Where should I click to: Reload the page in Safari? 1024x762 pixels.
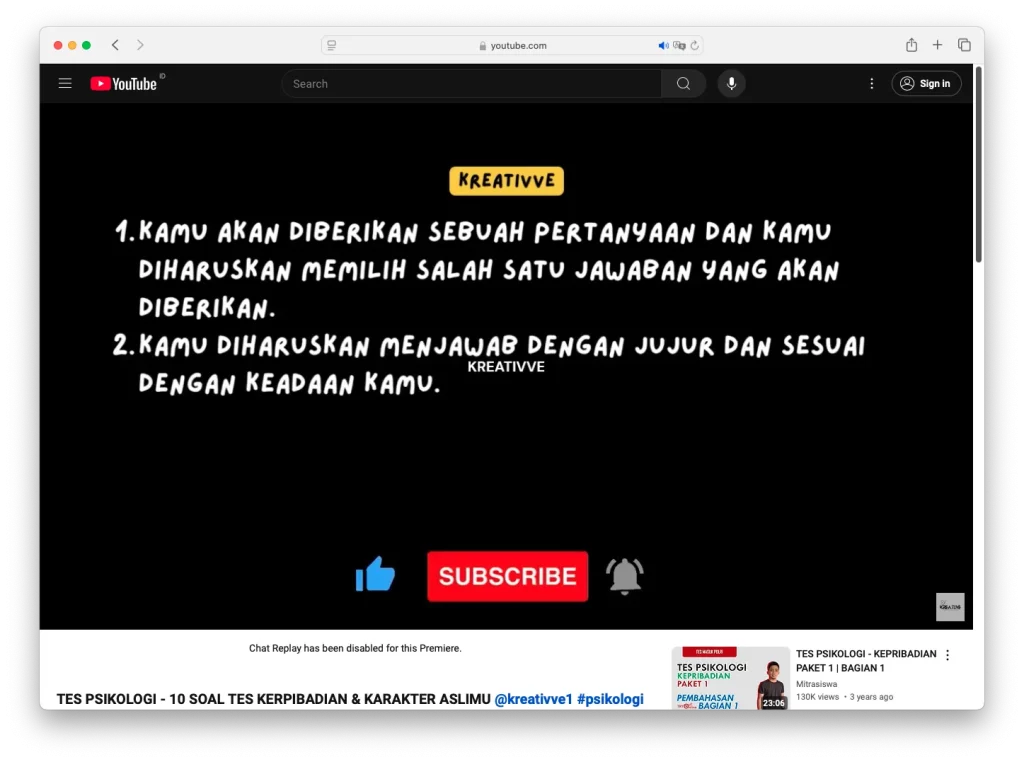(694, 45)
